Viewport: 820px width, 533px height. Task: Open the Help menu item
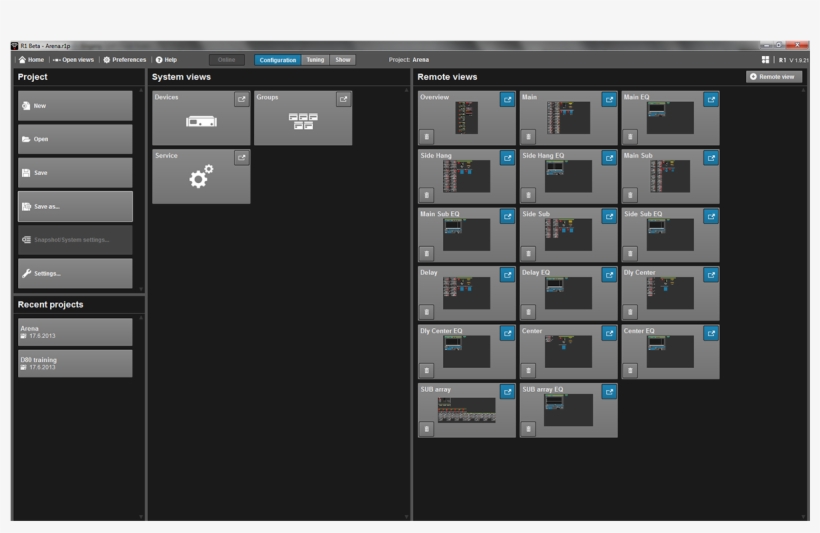(x=166, y=60)
